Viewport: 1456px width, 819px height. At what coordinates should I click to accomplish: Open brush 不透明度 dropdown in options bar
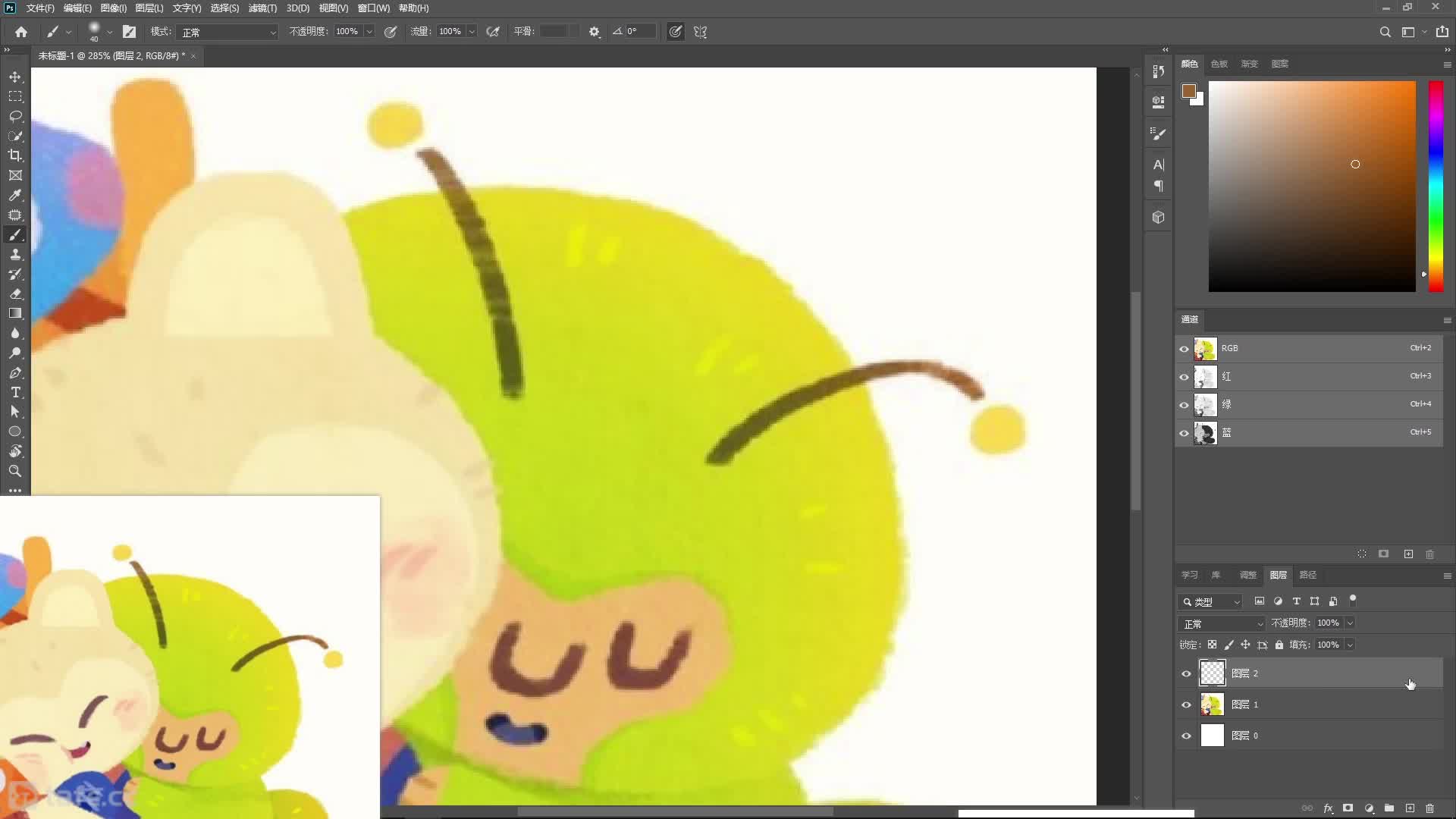pos(369,32)
